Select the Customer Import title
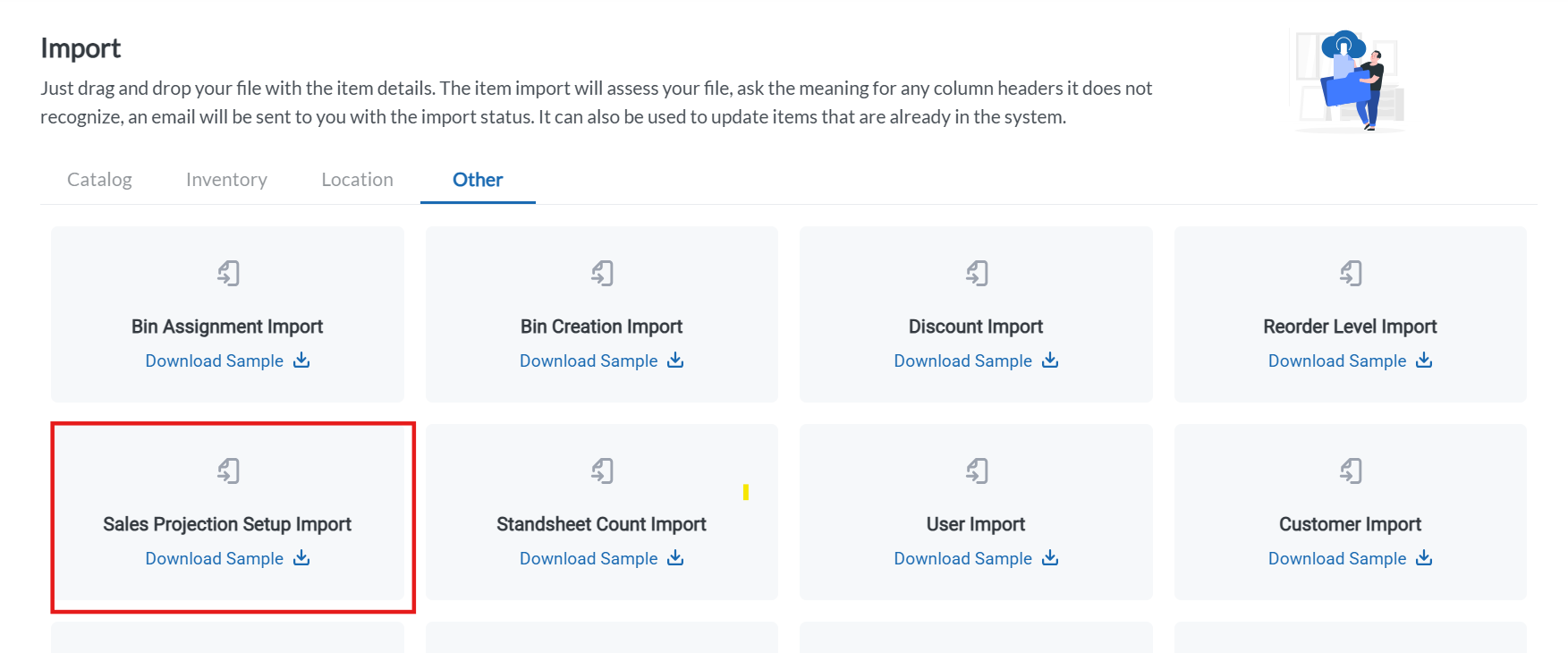1568x653 pixels. pyautogui.click(x=1350, y=524)
